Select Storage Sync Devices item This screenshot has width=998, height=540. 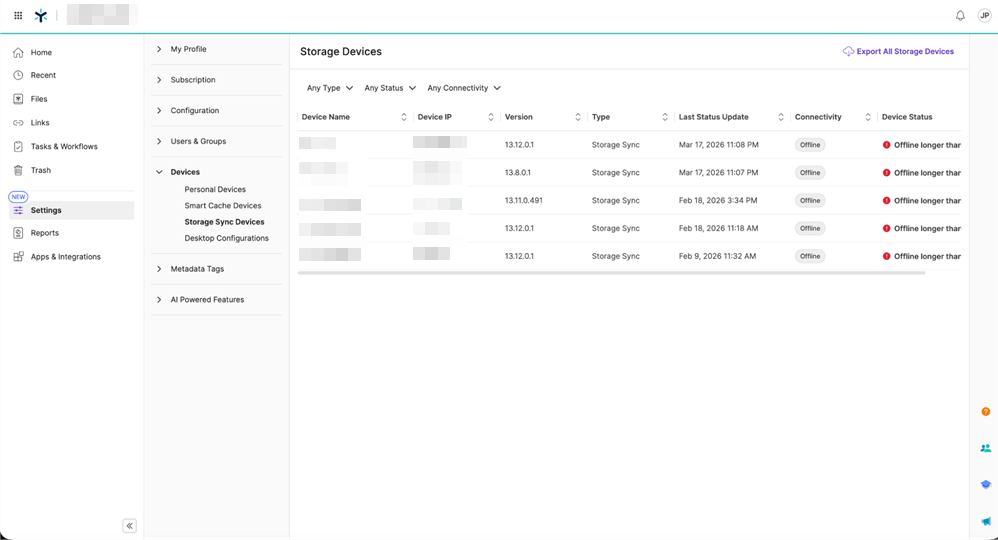pos(224,222)
